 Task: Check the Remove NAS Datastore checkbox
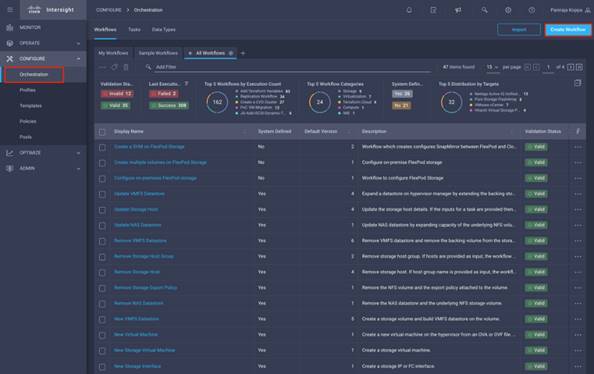(x=102, y=304)
